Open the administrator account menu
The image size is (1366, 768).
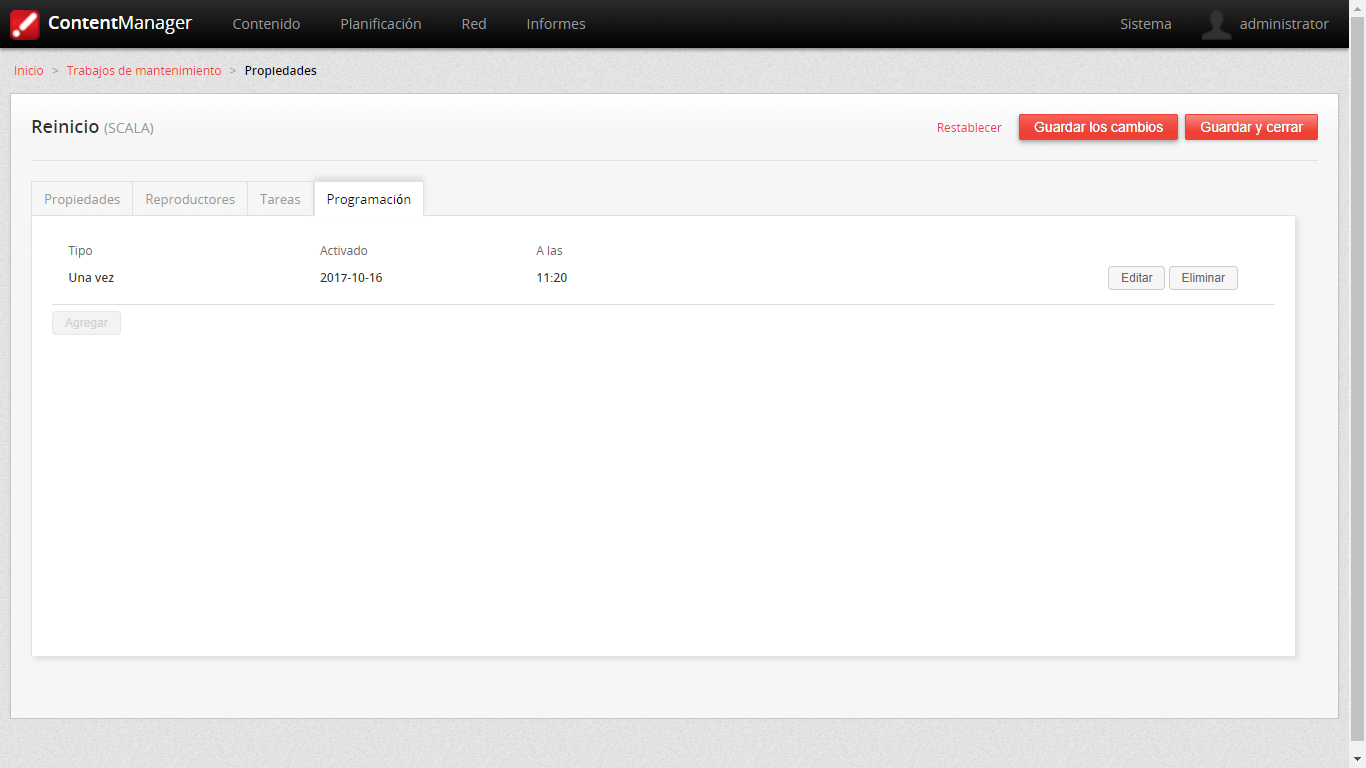point(1284,24)
